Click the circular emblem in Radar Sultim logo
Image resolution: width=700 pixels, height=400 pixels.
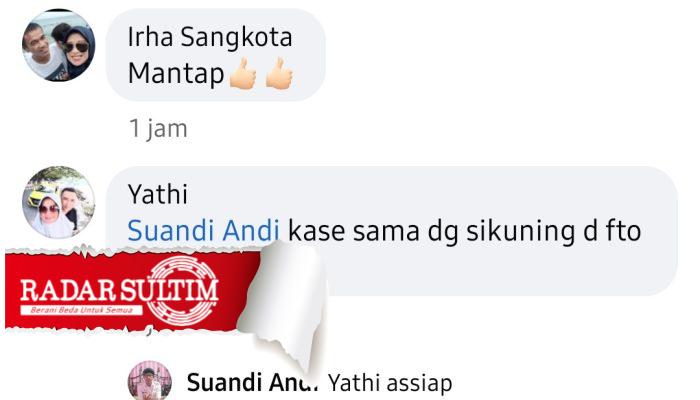183,290
